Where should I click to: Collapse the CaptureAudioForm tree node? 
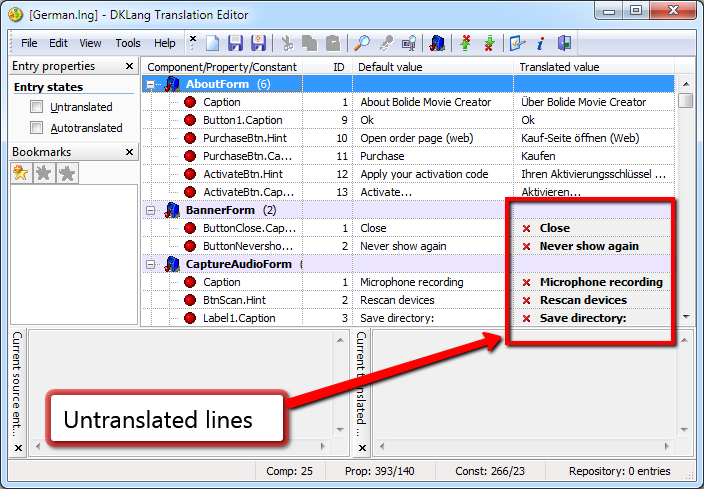tap(152, 265)
